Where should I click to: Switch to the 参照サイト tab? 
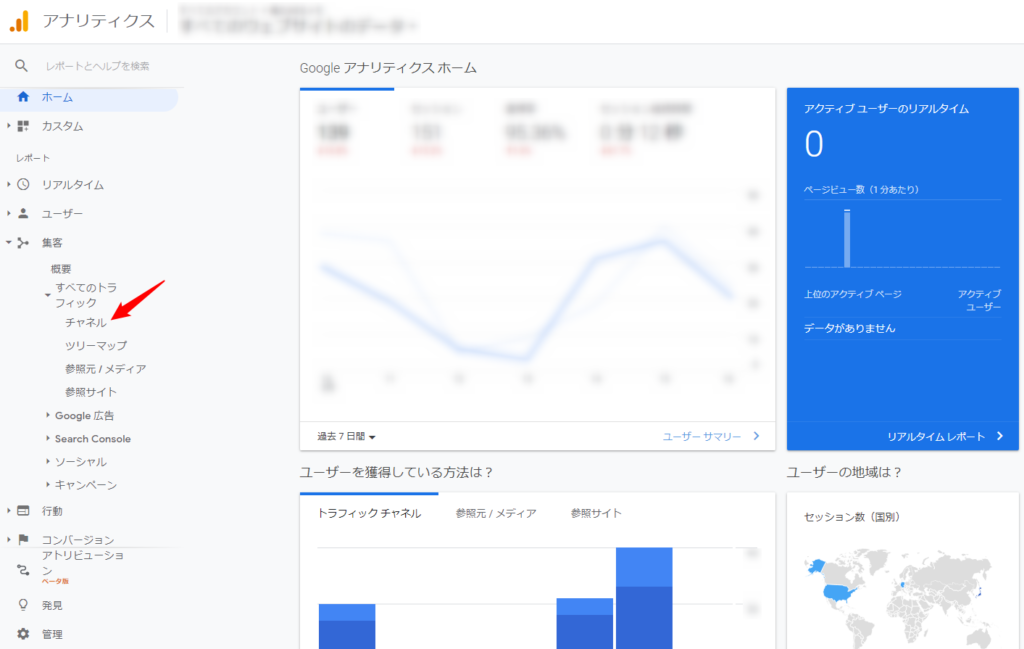point(596,513)
